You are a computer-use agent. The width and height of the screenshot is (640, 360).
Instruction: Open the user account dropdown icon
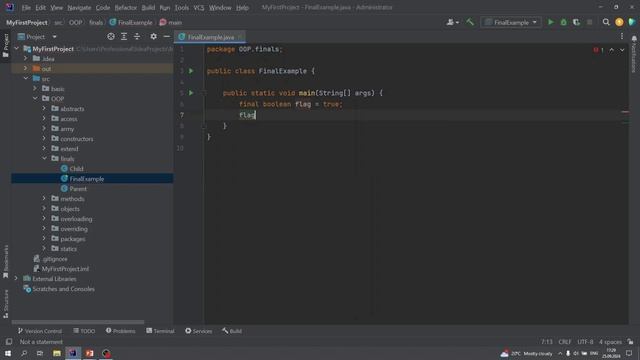coord(452,22)
